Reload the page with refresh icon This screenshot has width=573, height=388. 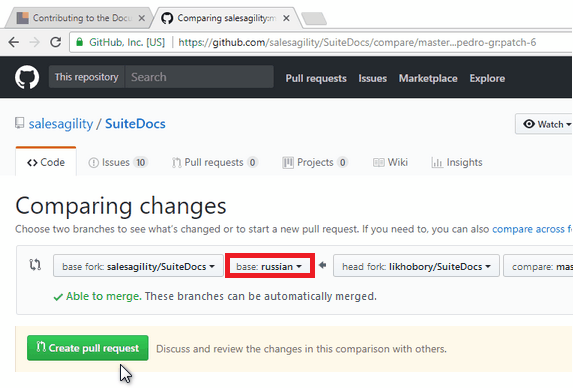click(x=56, y=42)
